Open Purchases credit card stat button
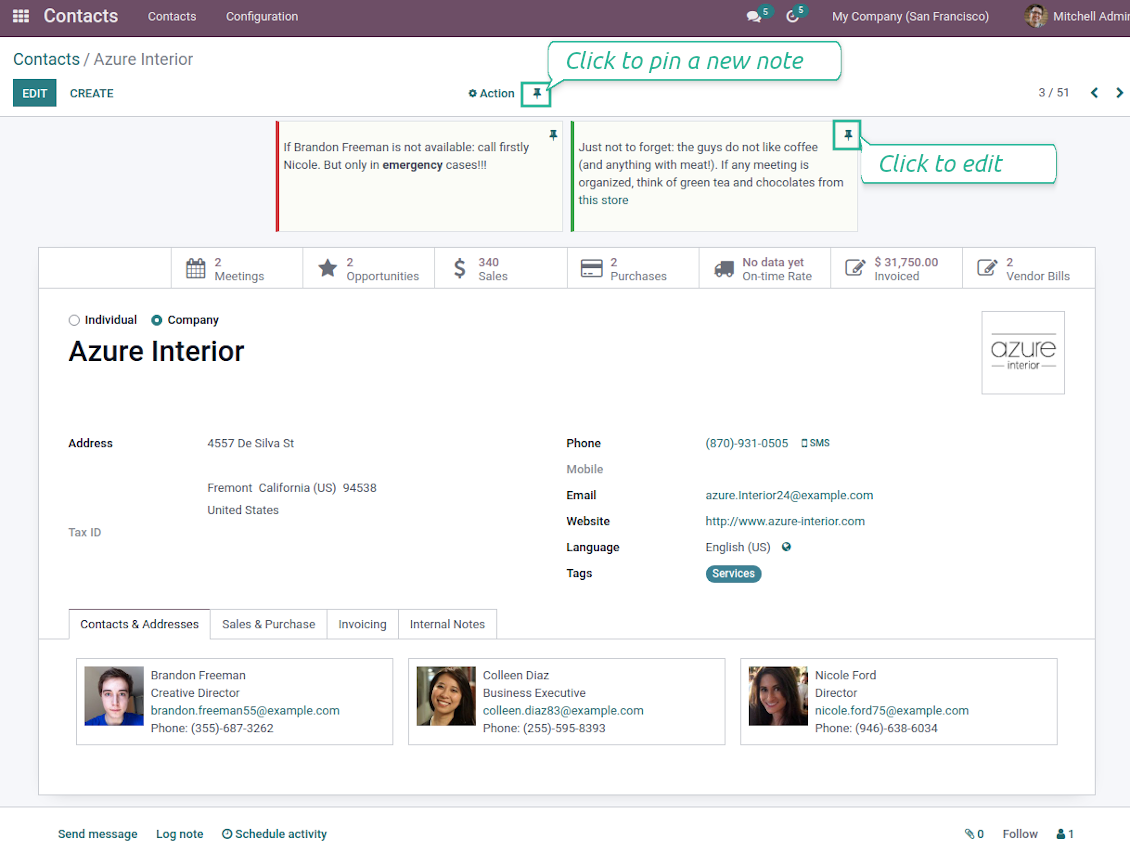1130x852 pixels. click(x=633, y=269)
